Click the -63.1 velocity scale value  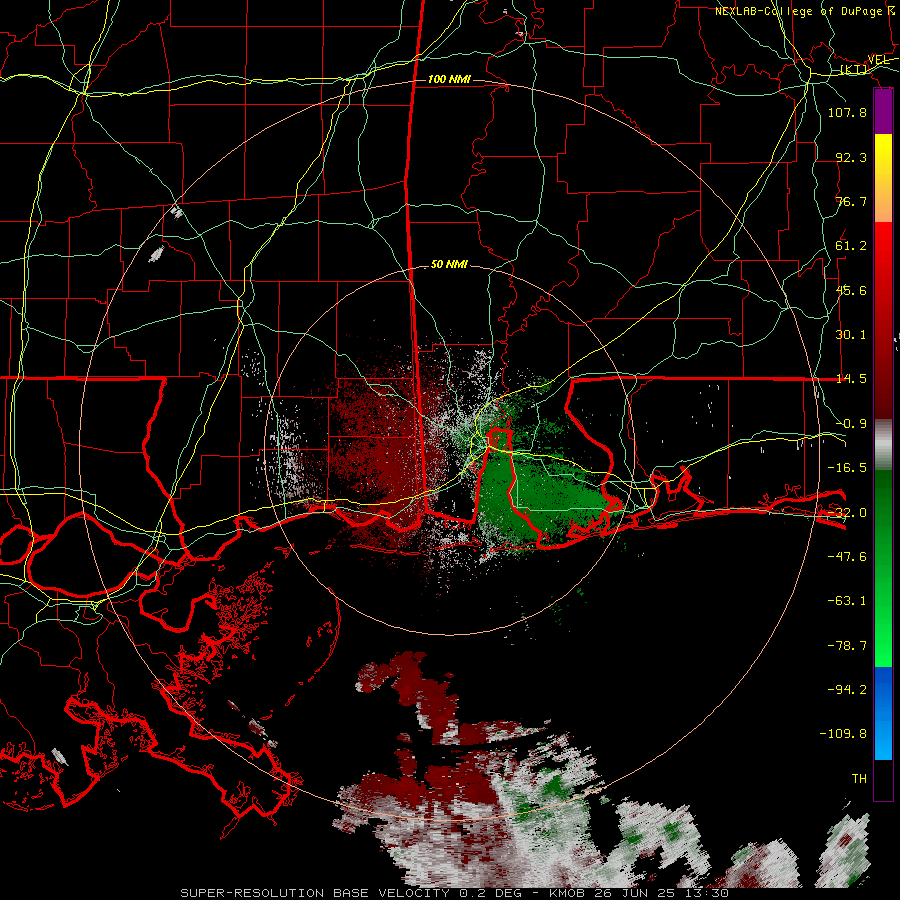coord(847,601)
